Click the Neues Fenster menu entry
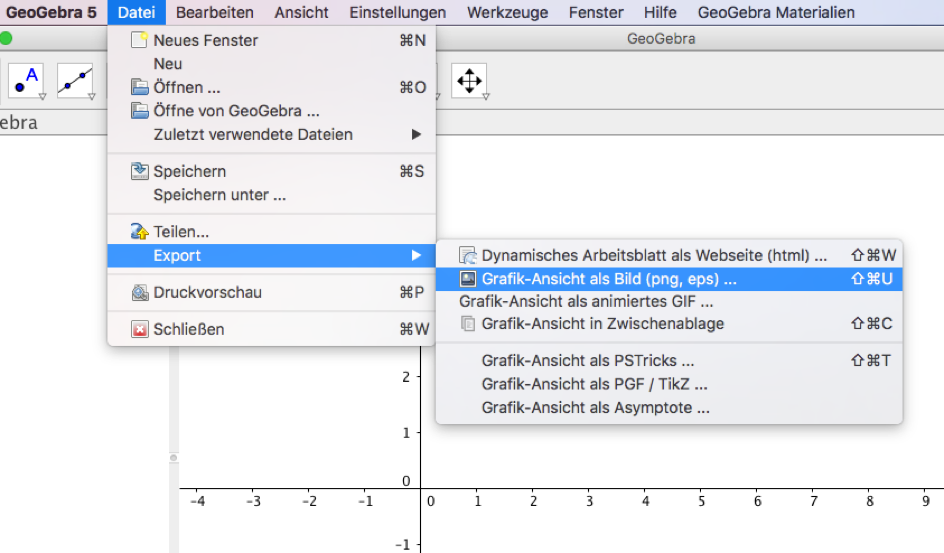This screenshot has width=944, height=553. pyautogui.click(x=205, y=40)
